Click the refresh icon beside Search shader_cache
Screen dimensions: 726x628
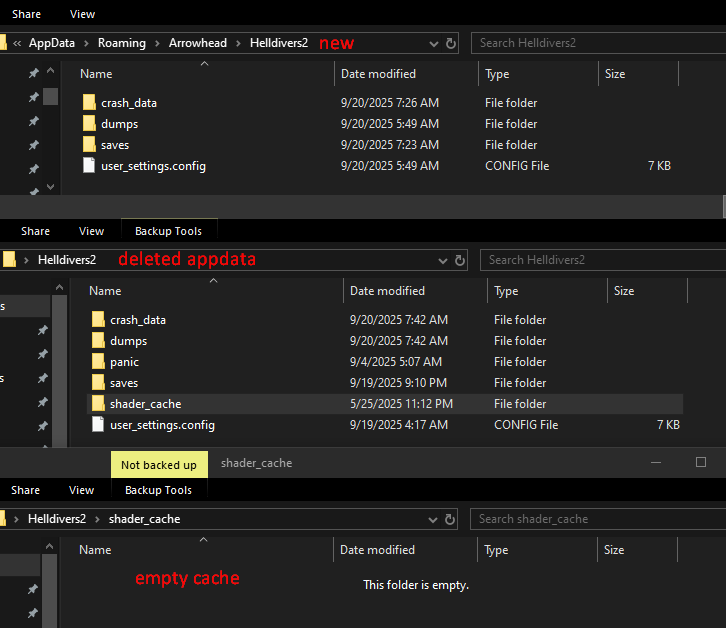coord(450,519)
